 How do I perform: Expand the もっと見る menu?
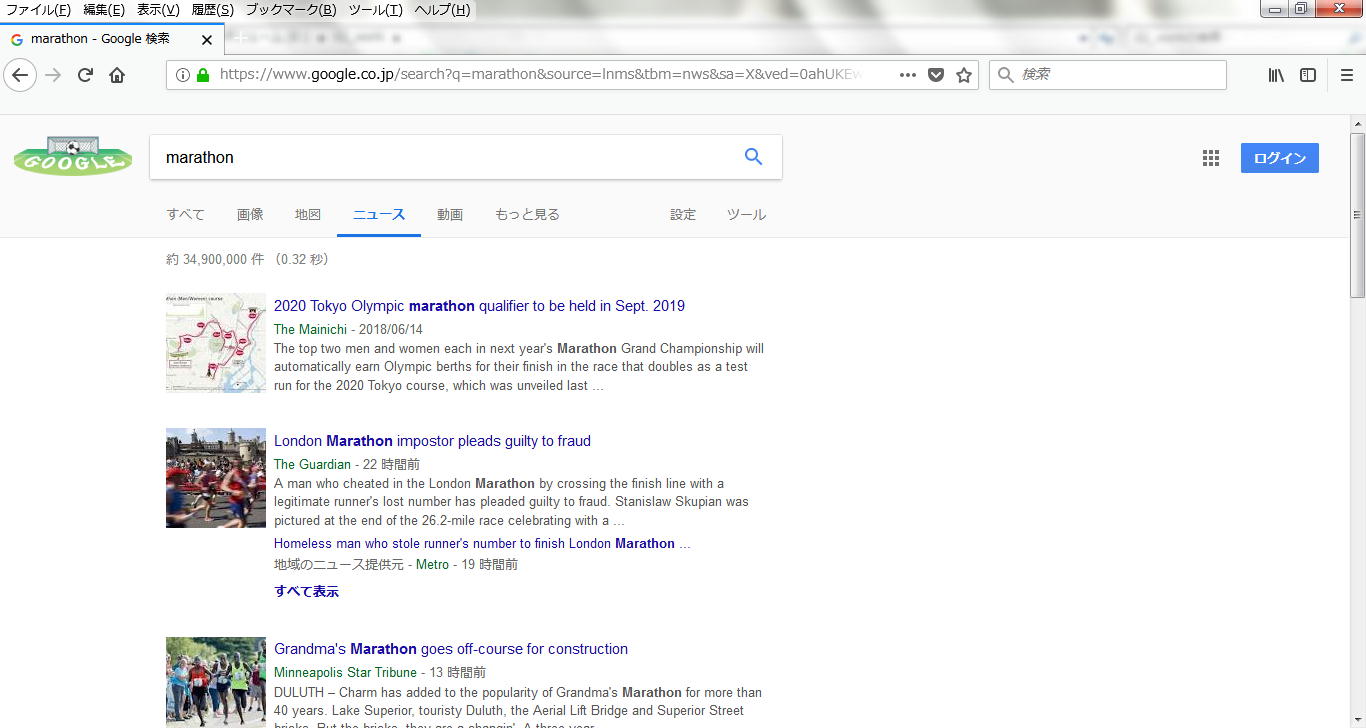pyautogui.click(x=527, y=214)
